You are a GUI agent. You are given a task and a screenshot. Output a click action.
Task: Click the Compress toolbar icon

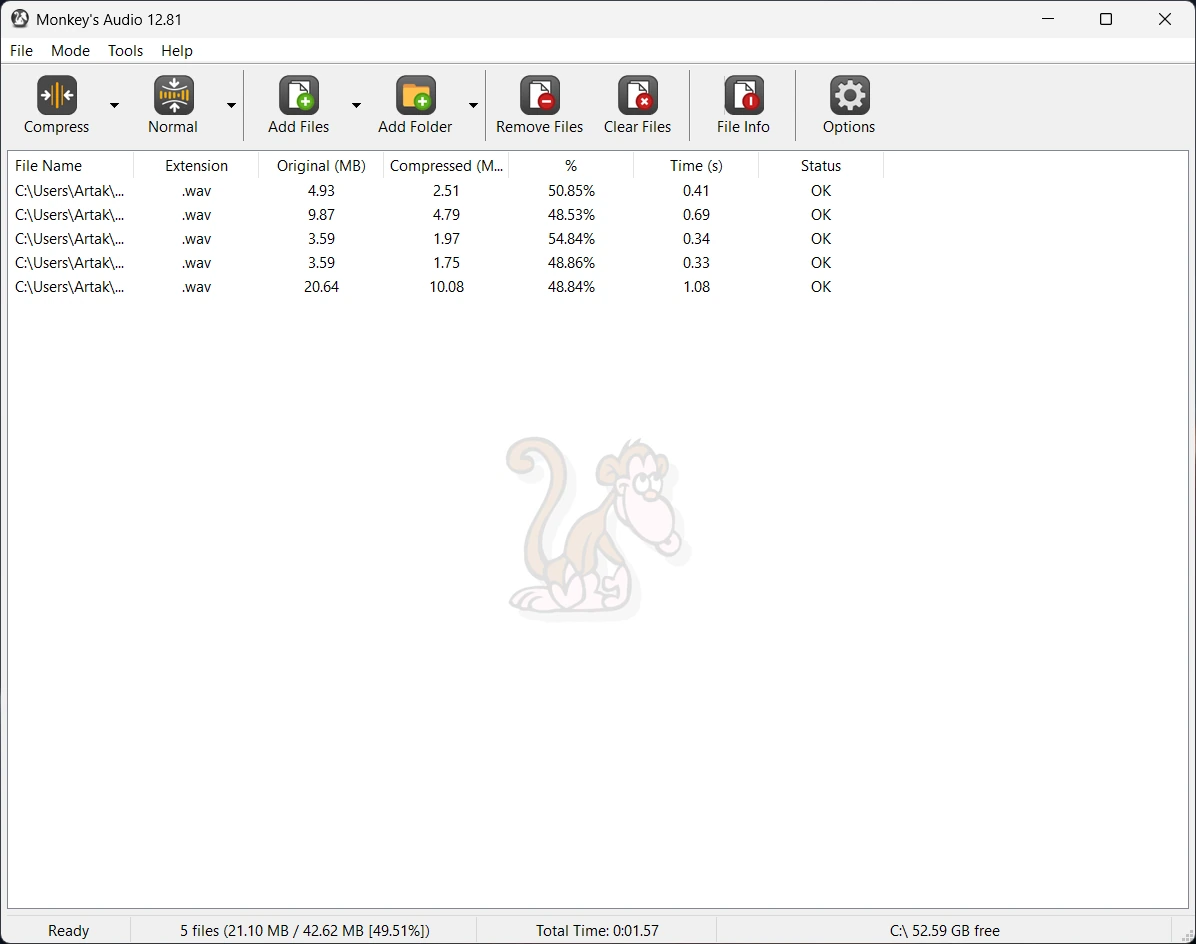click(x=56, y=95)
